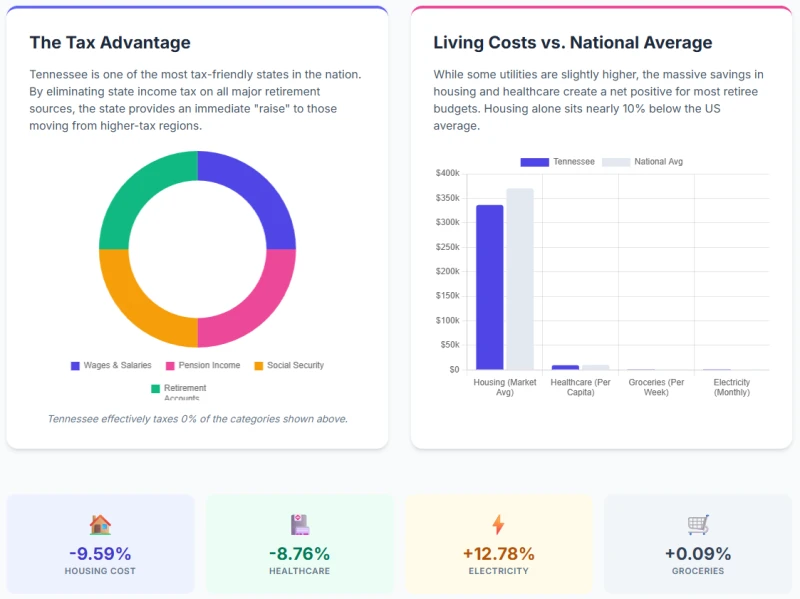Click the heading The Tax Advantage
Screen dimensions: 800x599
coord(110,42)
